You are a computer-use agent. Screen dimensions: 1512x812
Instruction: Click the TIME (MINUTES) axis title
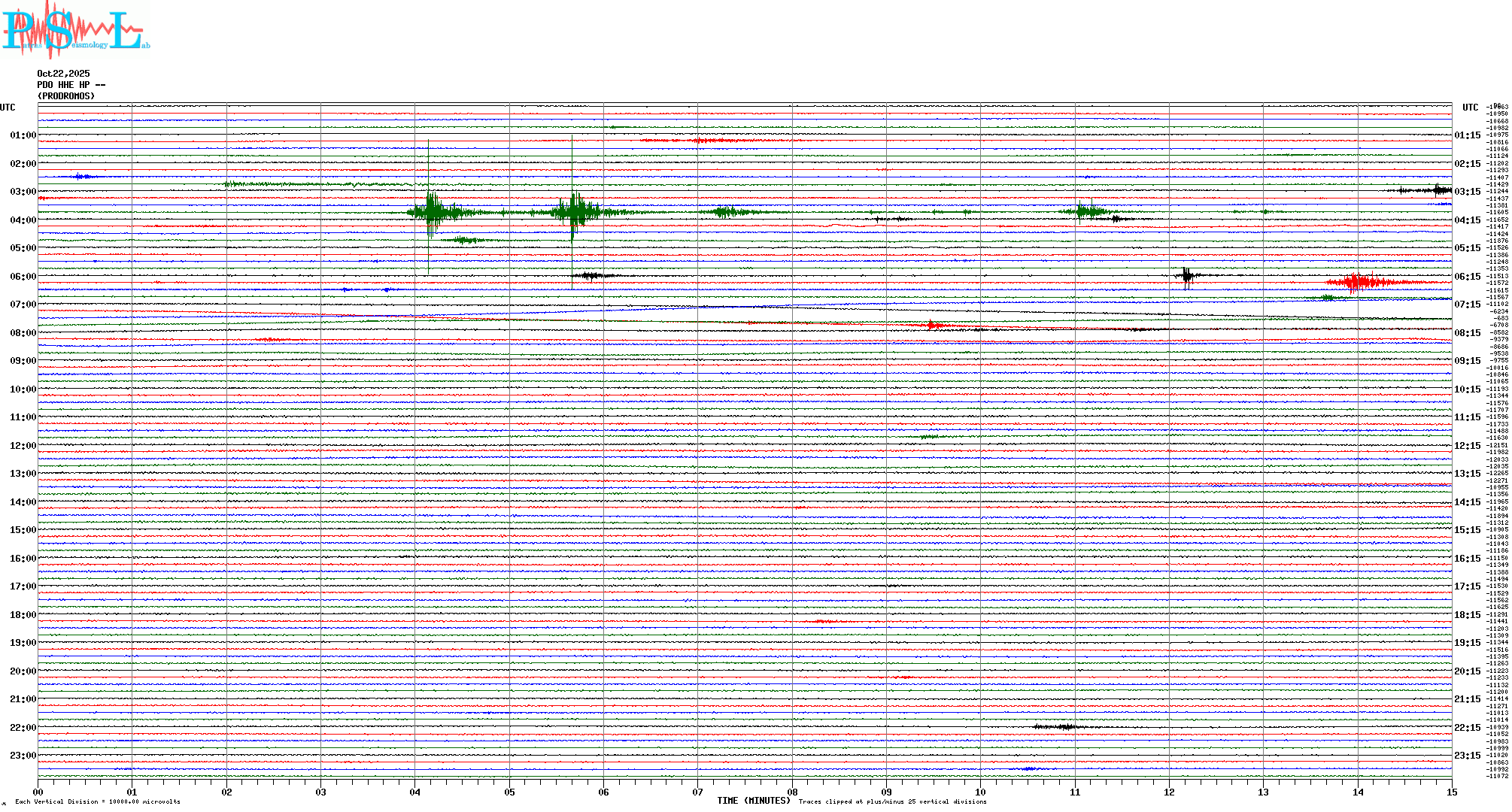(x=754, y=801)
